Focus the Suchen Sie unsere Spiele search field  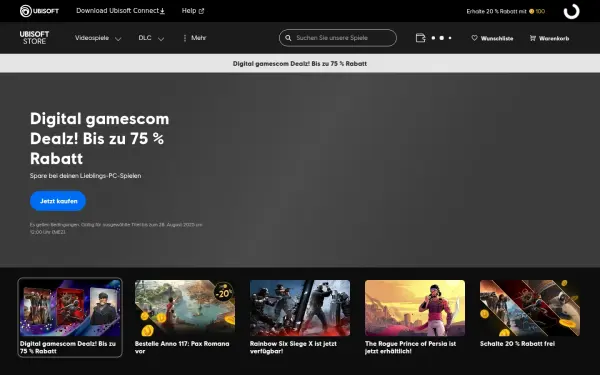tap(338, 38)
